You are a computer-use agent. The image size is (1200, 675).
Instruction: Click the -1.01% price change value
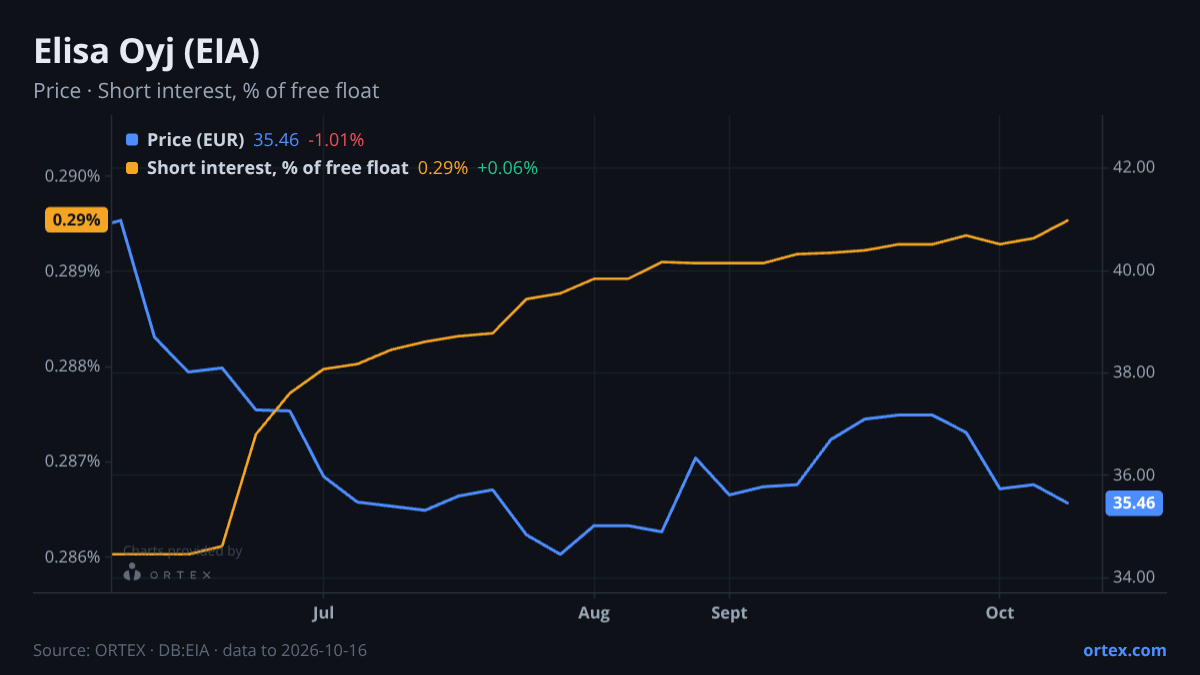coord(336,140)
